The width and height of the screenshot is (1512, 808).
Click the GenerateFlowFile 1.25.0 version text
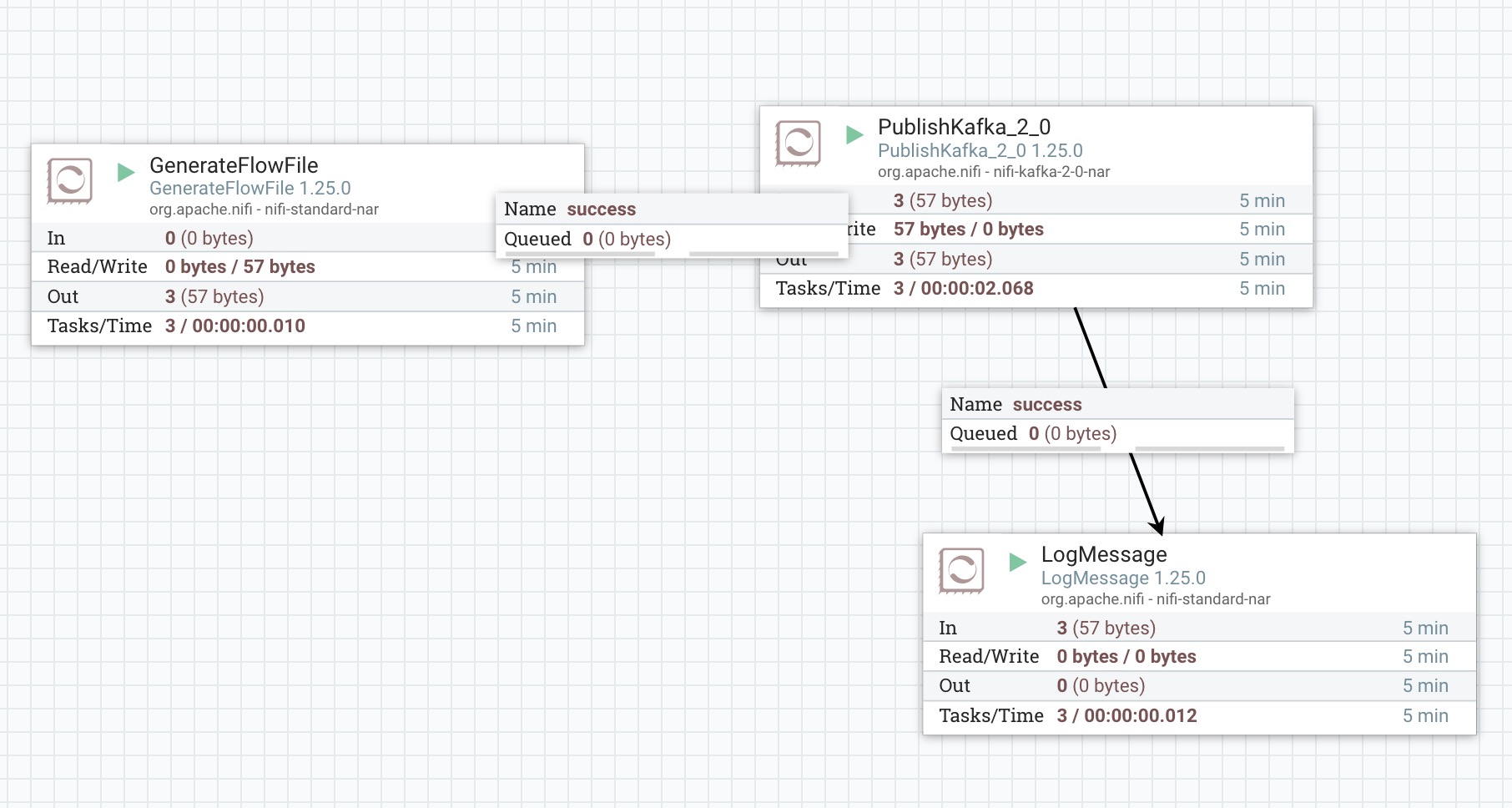(x=250, y=189)
